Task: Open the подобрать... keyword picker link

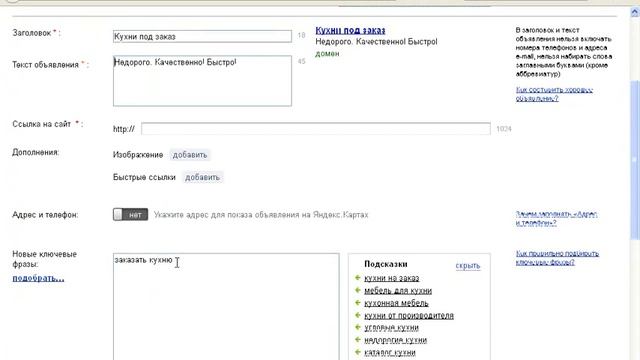Action: pyautogui.click(x=38, y=278)
